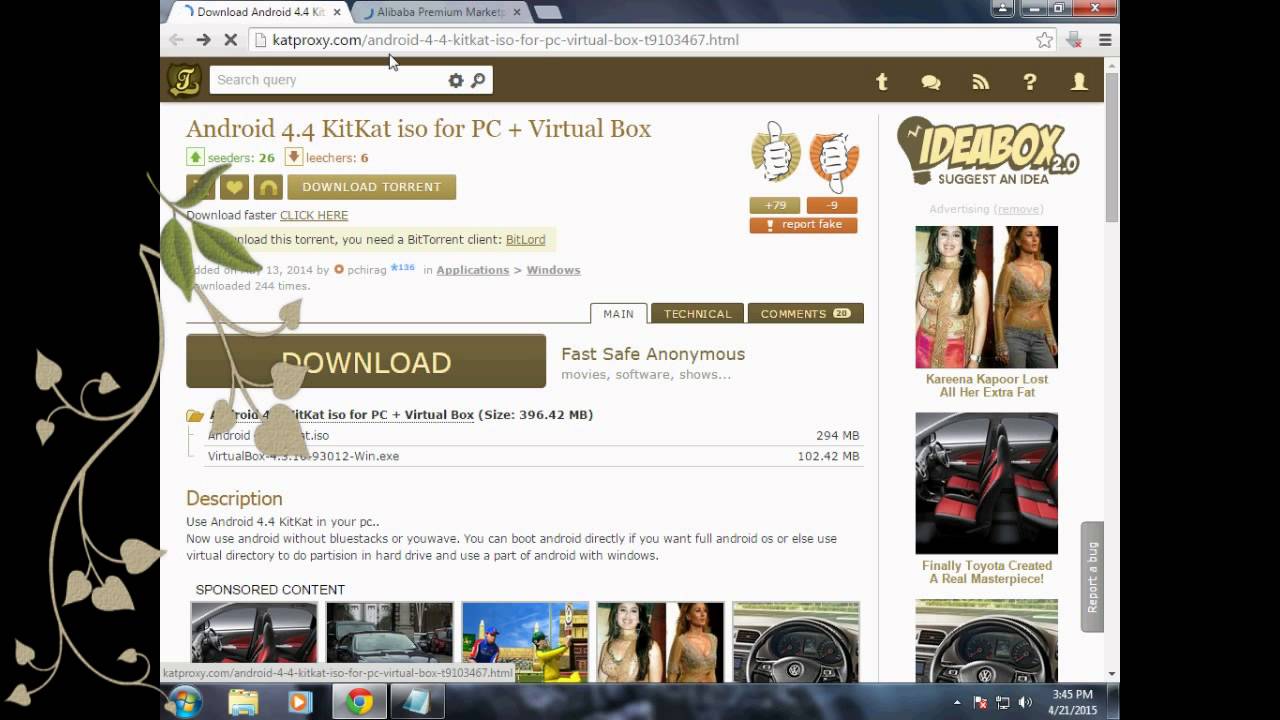Click the heart favorite icon button

[x=234, y=187]
